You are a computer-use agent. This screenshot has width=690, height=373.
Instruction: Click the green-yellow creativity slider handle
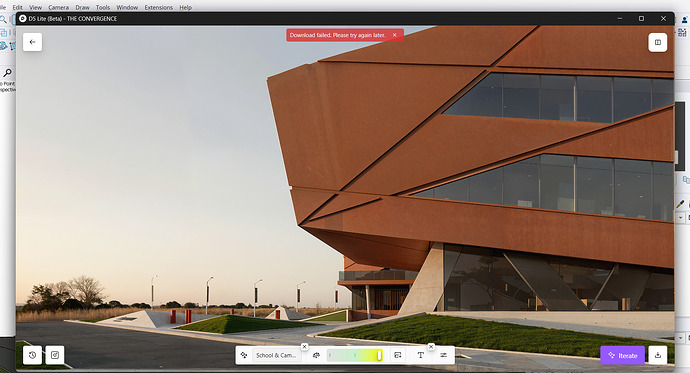click(379, 355)
